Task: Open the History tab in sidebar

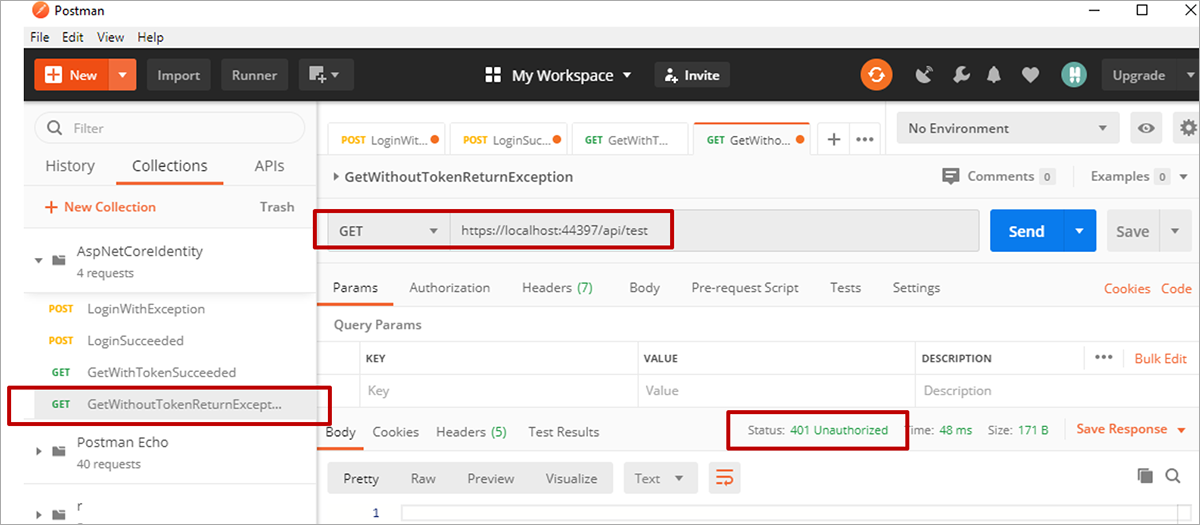Action: coord(70,166)
